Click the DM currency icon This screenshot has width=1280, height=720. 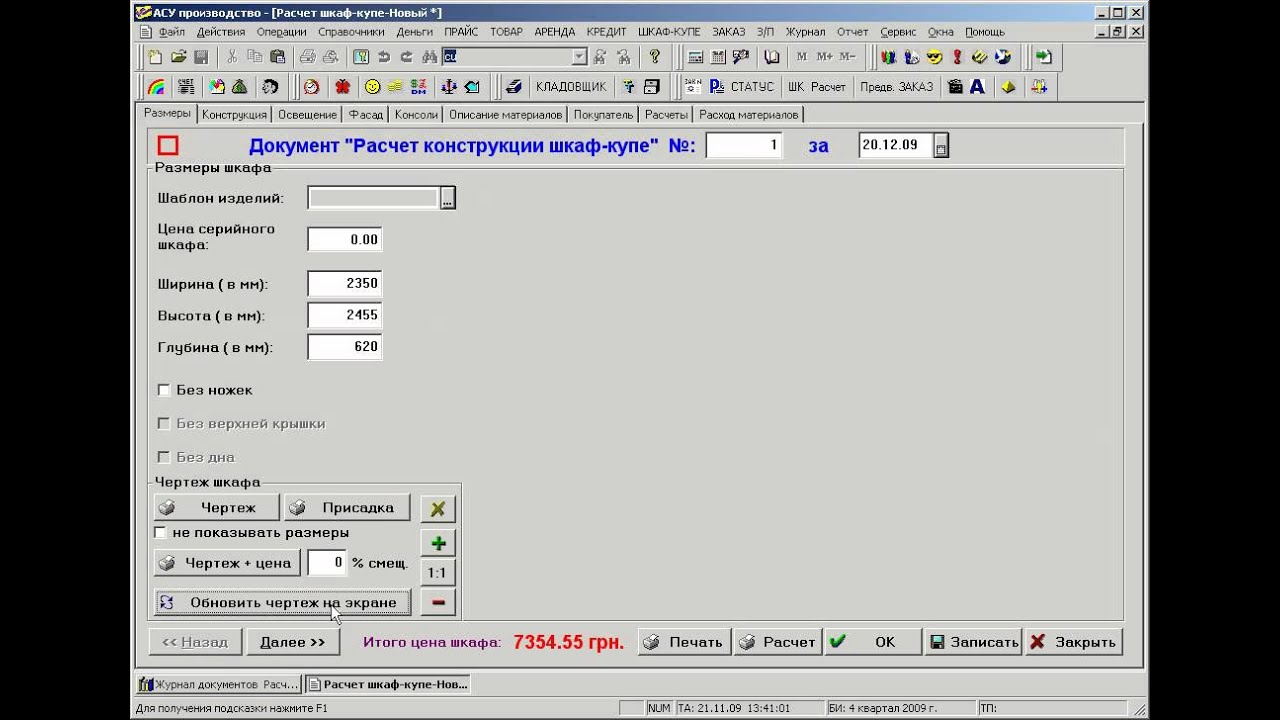[419, 87]
